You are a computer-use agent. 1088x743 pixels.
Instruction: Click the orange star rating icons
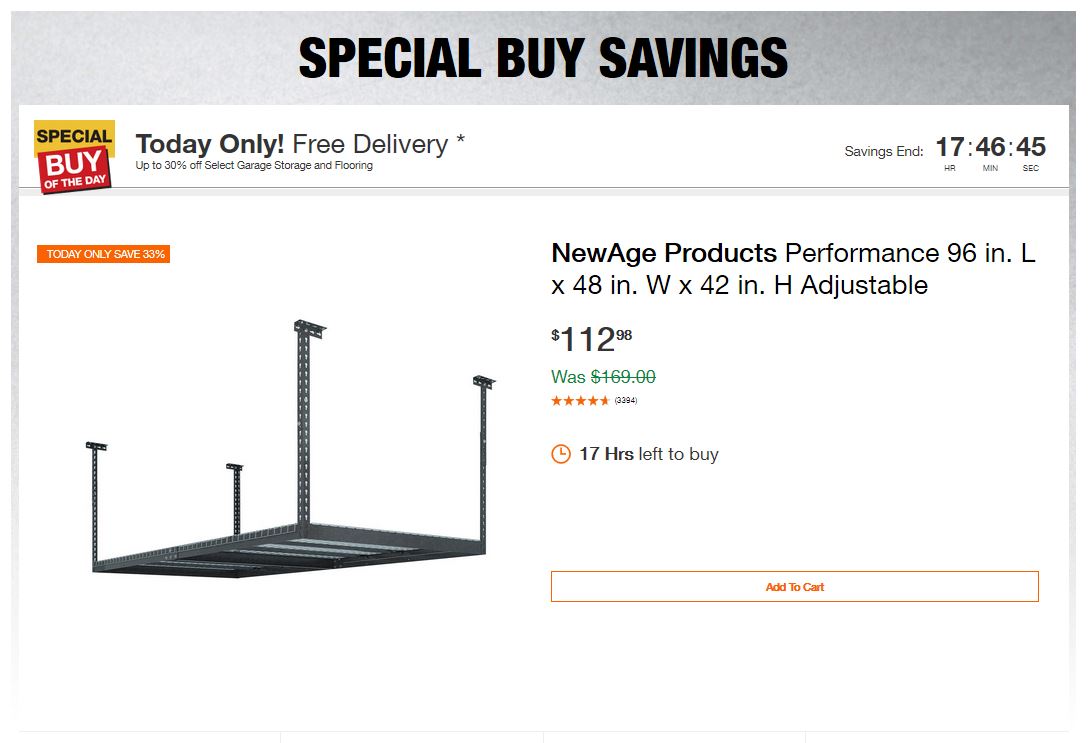pyautogui.click(x=580, y=401)
